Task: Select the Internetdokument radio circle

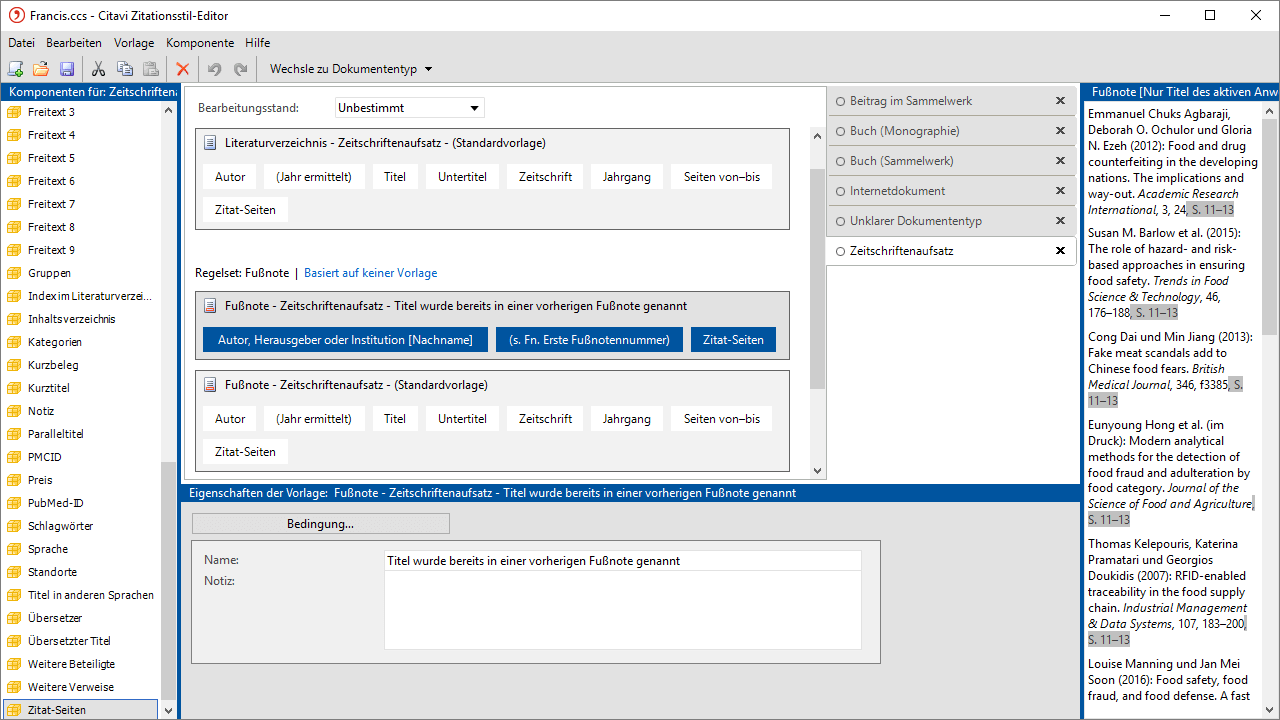Action: (841, 191)
